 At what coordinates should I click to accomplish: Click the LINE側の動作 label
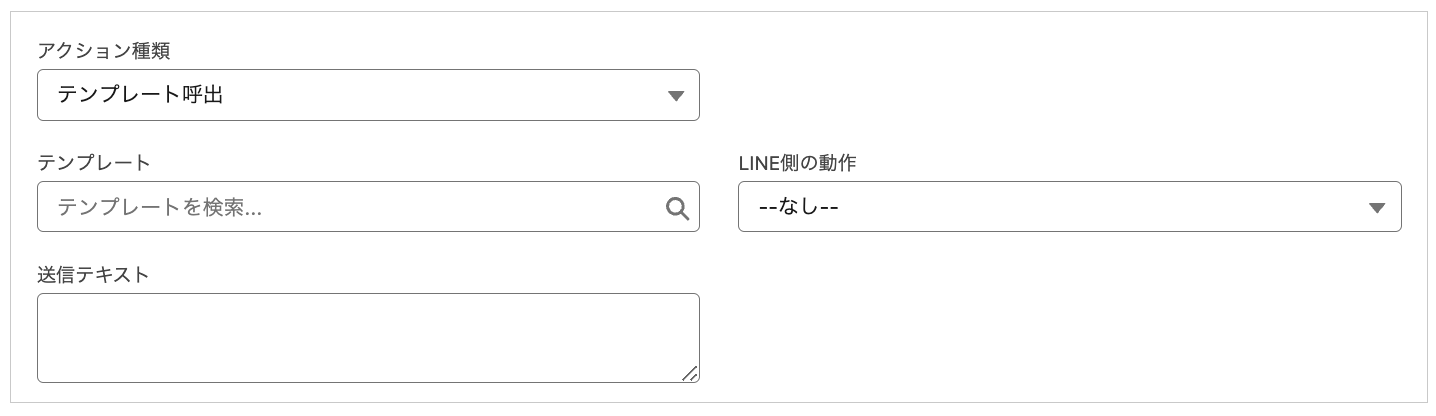[x=796, y=162]
